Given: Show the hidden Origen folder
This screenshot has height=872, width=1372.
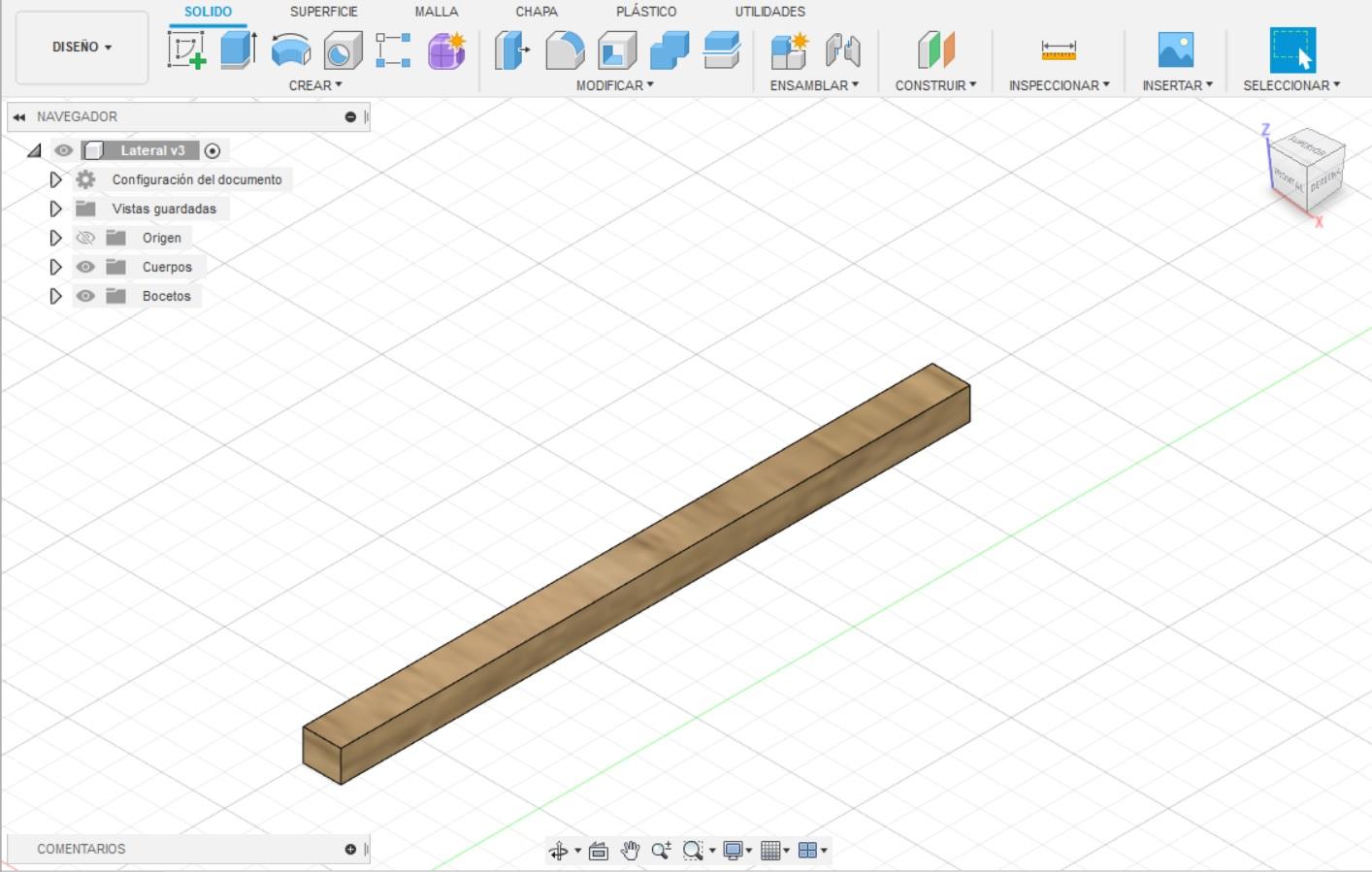Looking at the screenshot, I should (85, 238).
